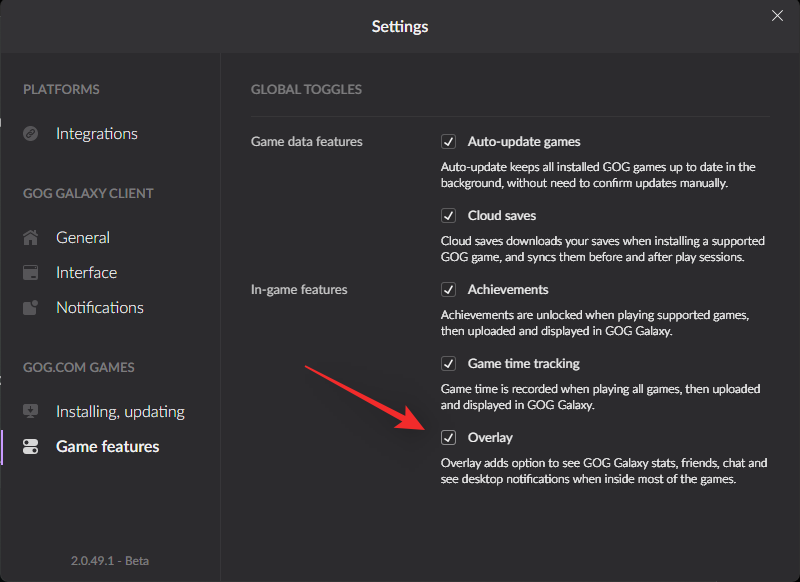Open the Integrations settings text label

pyautogui.click(x=97, y=134)
